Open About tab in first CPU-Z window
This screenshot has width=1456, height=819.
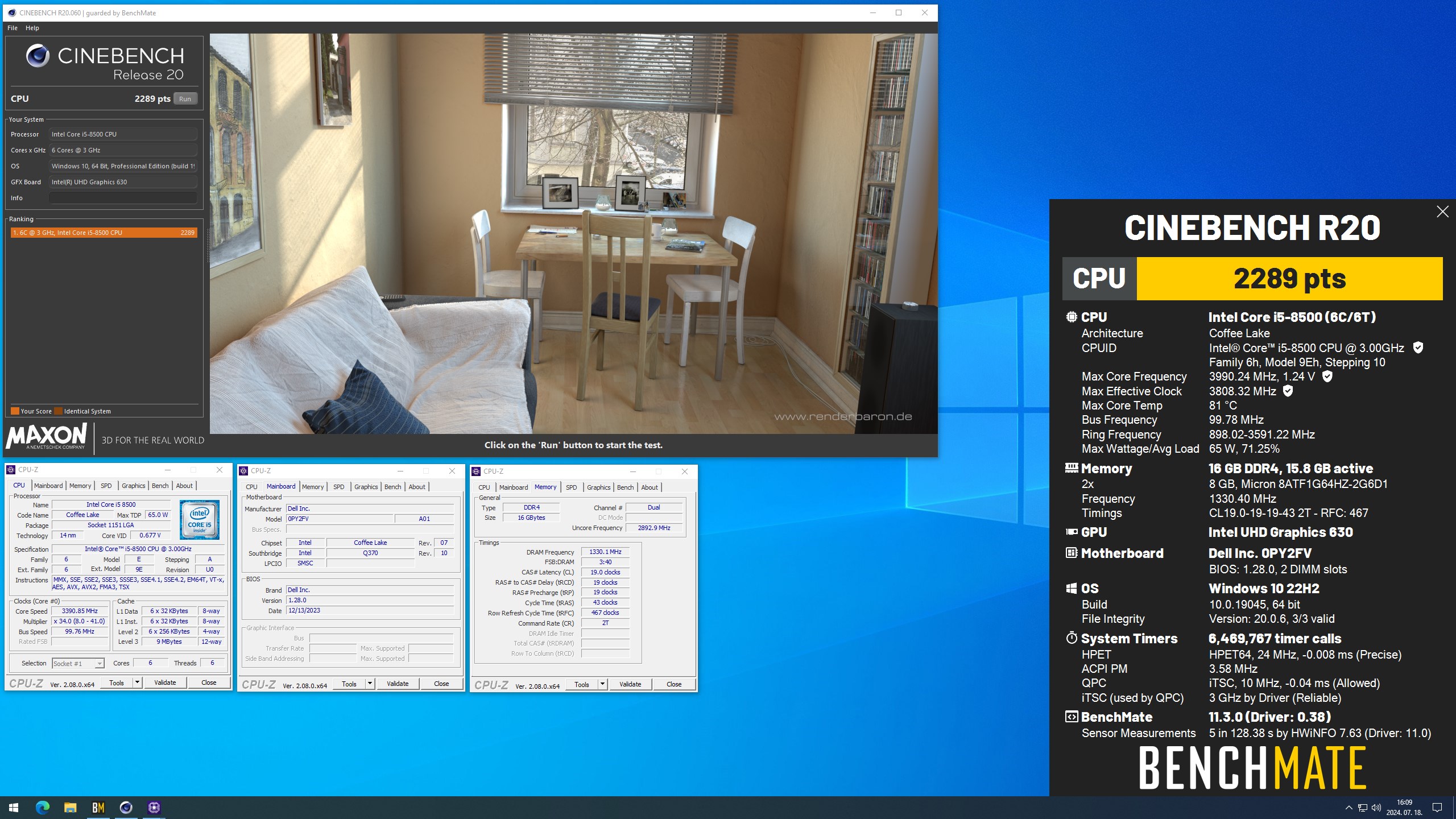(x=184, y=486)
